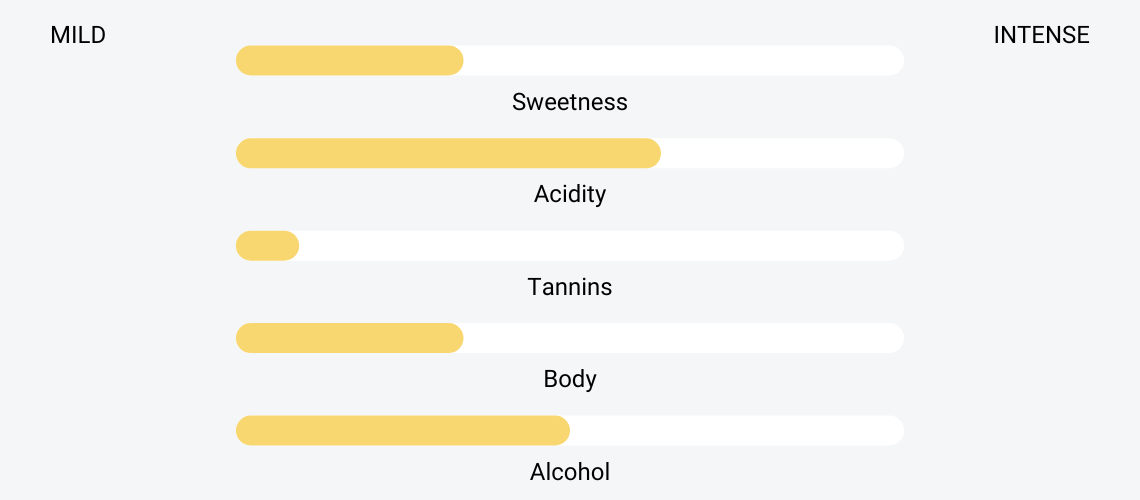Image resolution: width=1140 pixels, height=500 pixels.
Task: Click the empty white part of Acidity bar
Action: tap(782, 153)
